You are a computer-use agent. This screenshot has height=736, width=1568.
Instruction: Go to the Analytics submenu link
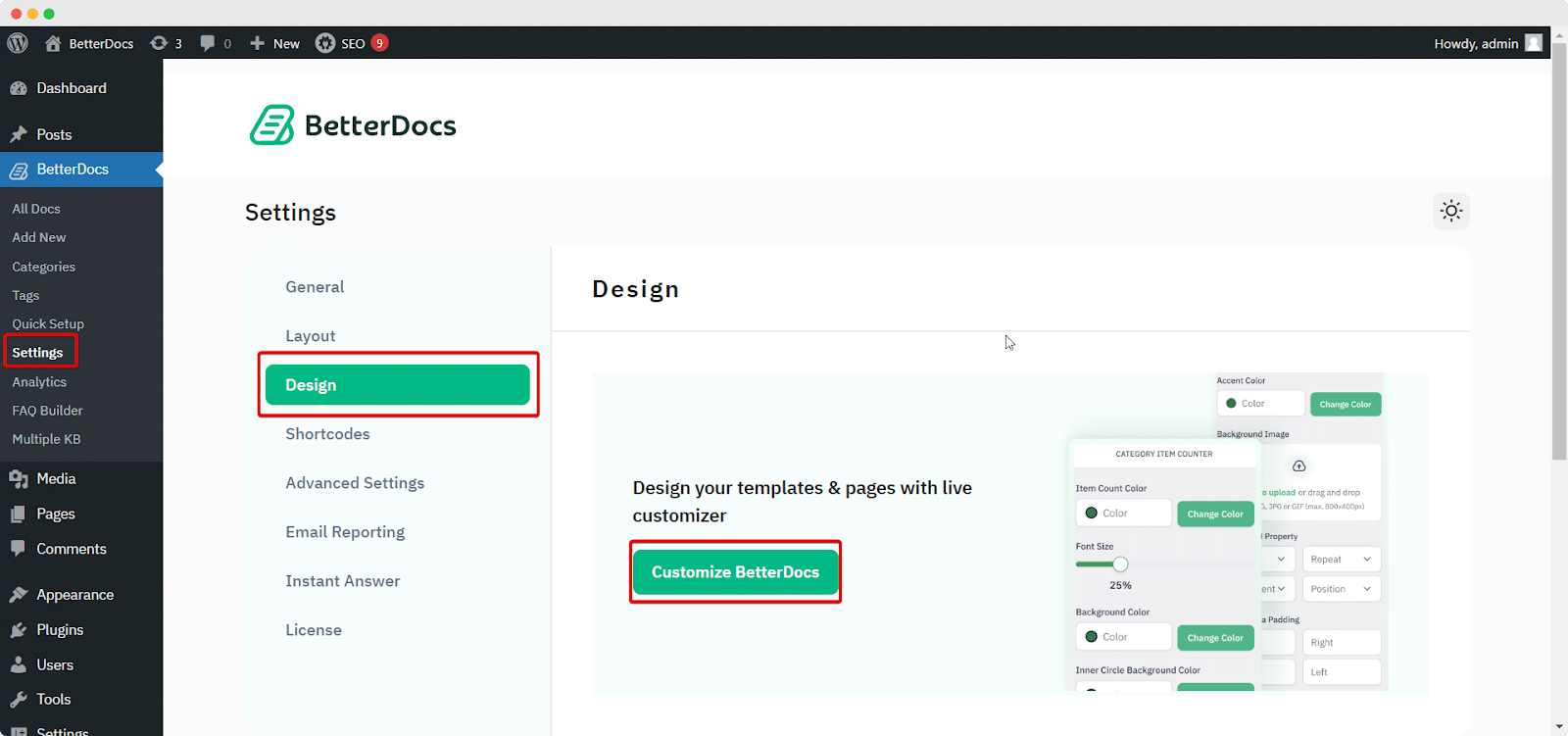39,382
